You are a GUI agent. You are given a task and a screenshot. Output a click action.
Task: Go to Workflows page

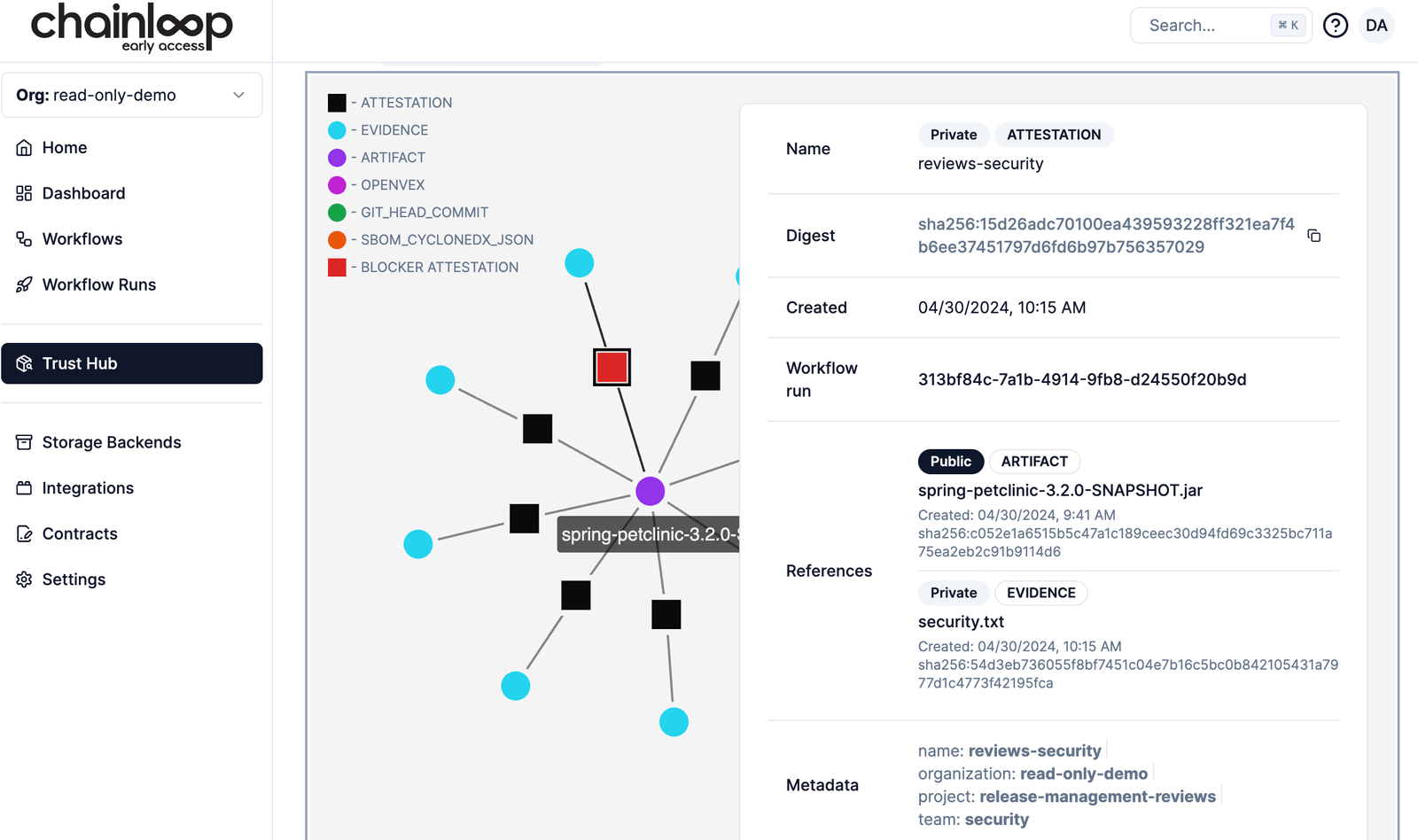pos(82,239)
